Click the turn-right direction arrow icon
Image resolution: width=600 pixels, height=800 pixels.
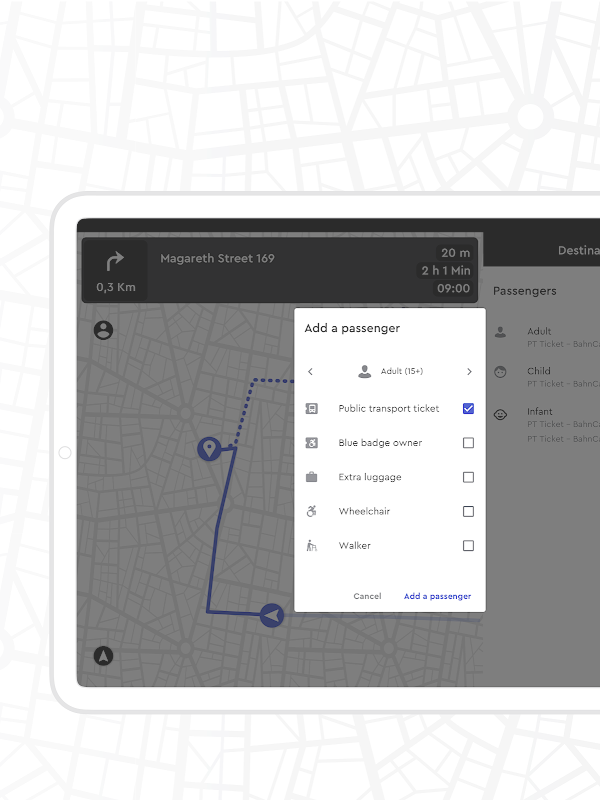pos(115,260)
